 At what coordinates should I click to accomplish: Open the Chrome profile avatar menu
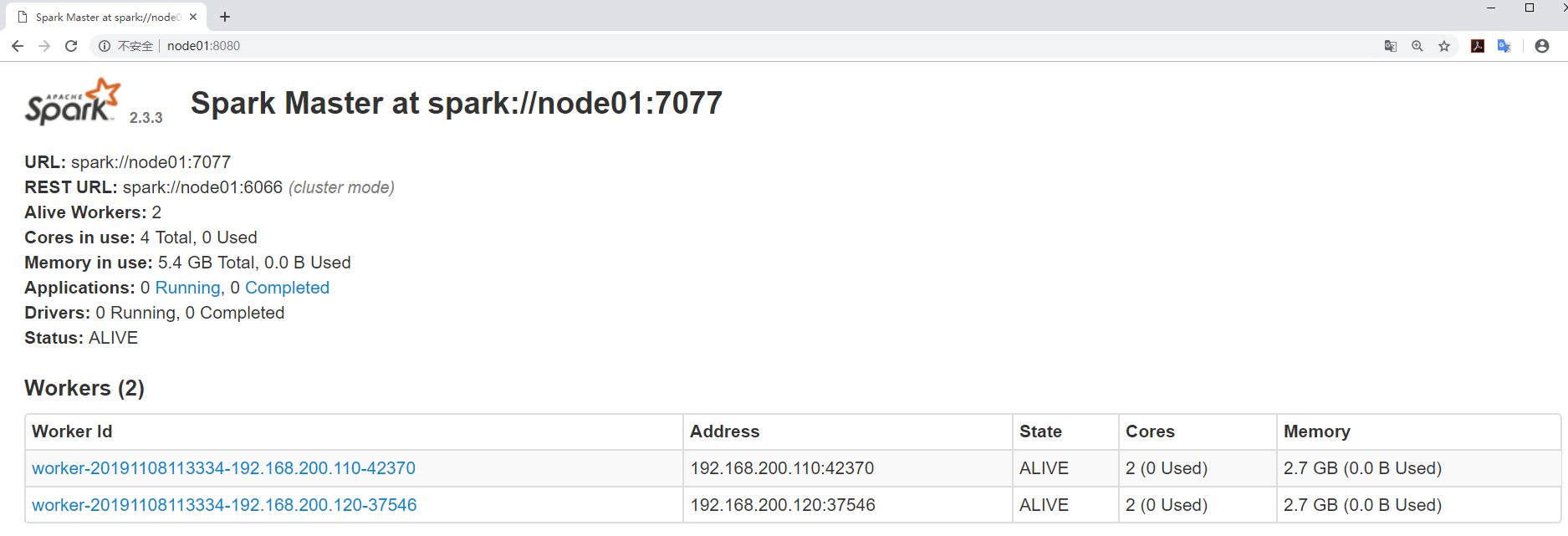[1542, 46]
